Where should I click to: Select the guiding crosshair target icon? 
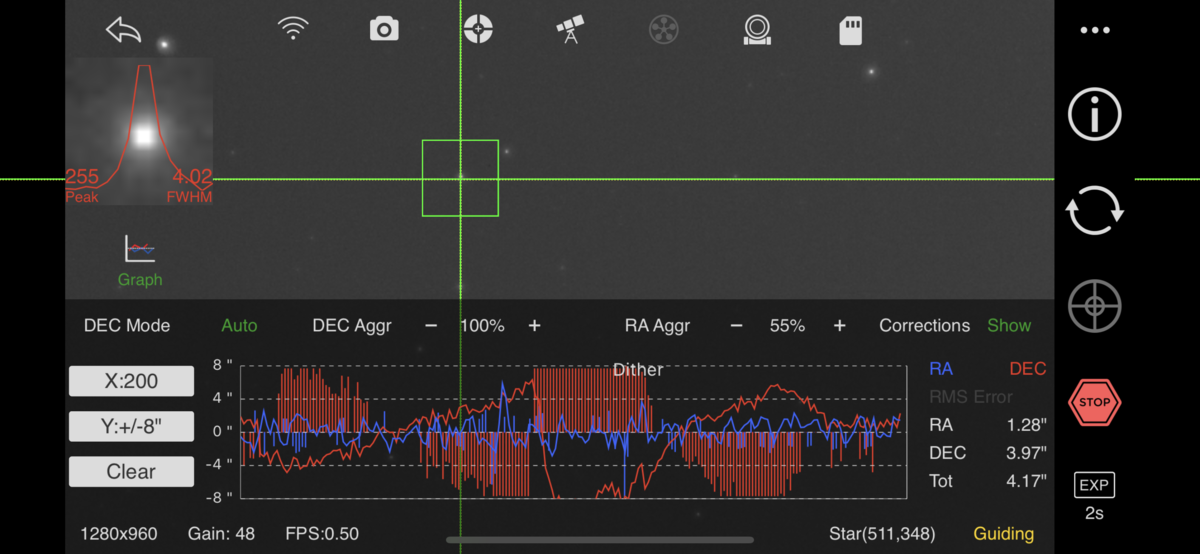[478, 29]
